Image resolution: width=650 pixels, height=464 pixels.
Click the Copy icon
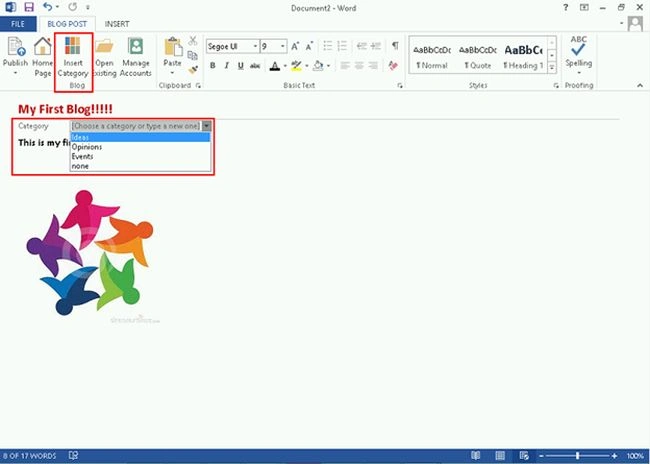[192, 55]
